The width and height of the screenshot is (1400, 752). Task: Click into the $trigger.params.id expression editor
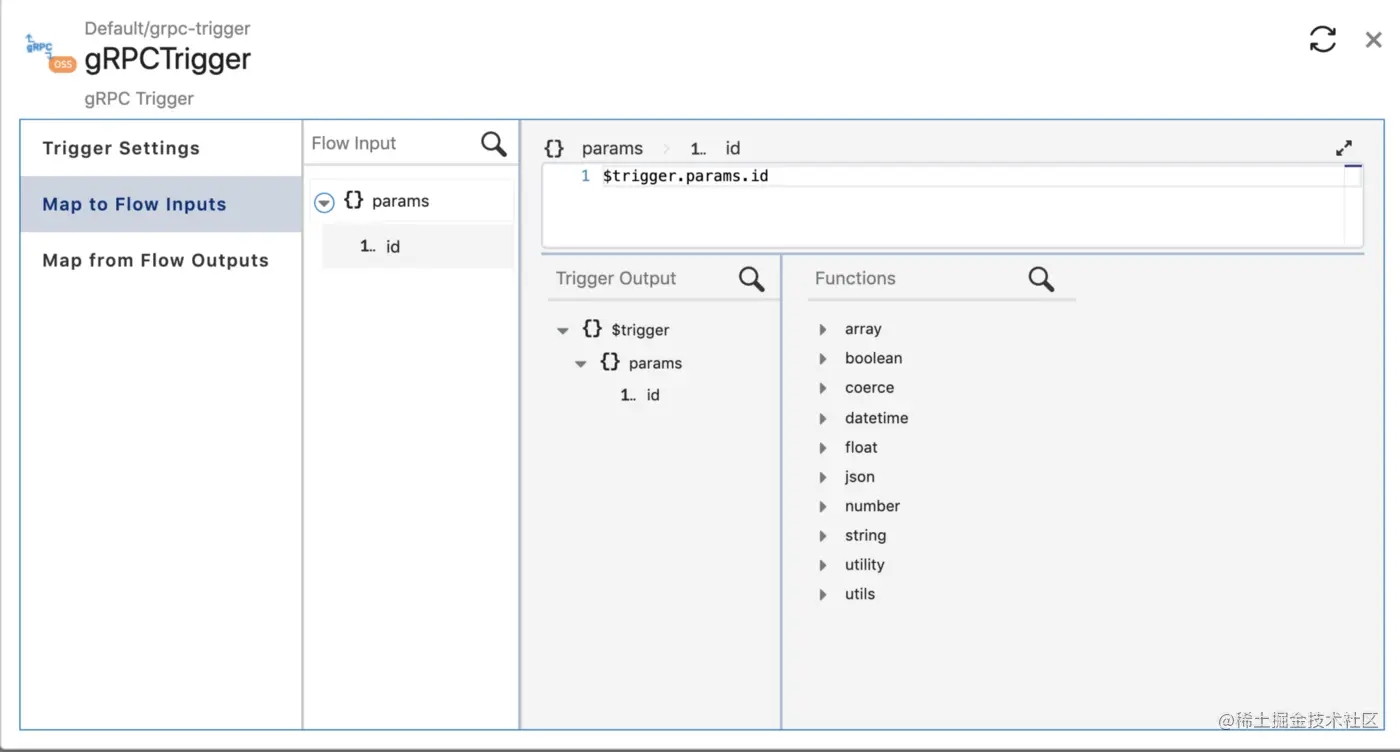click(952, 205)
